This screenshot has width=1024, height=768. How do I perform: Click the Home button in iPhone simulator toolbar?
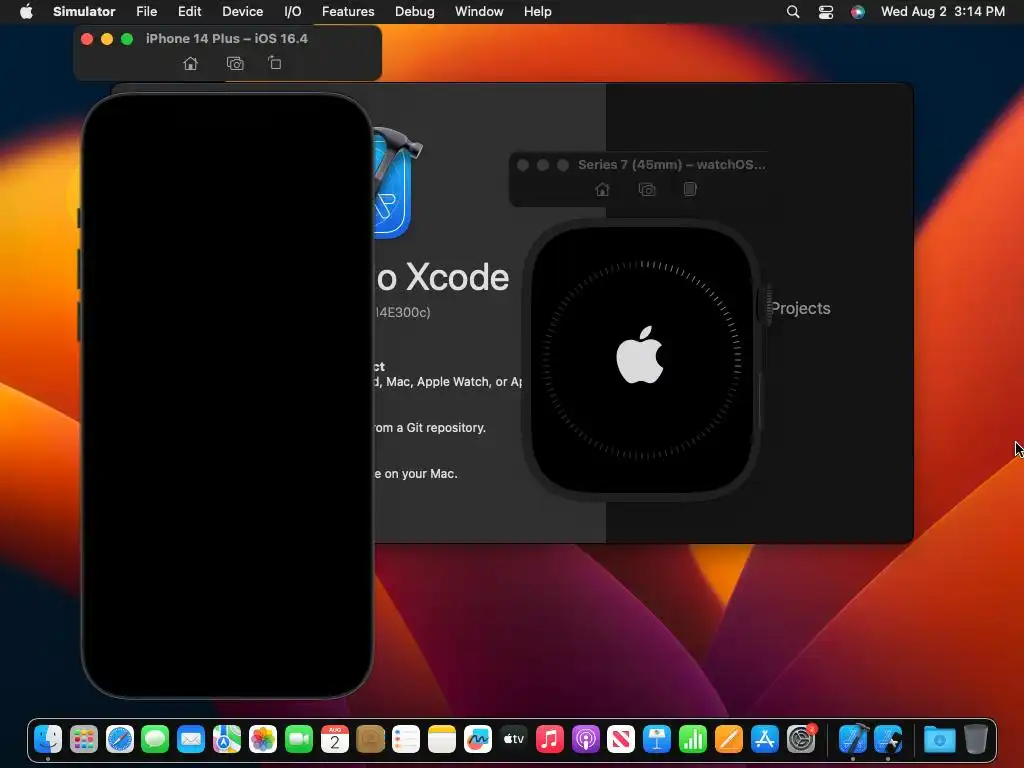point(190,63)
